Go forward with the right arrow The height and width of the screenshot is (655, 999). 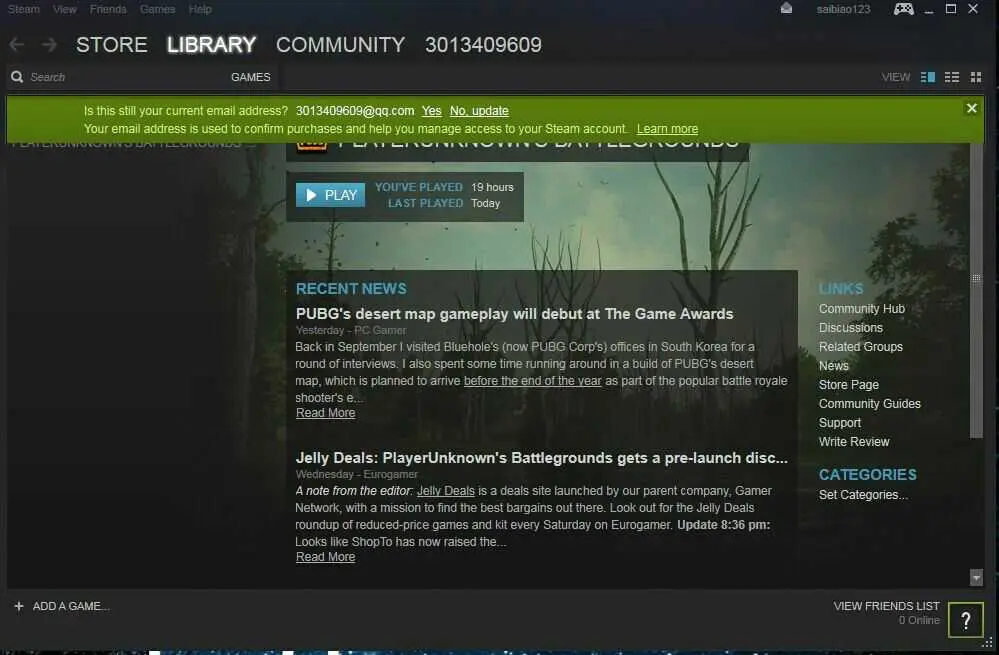[49, 45]
